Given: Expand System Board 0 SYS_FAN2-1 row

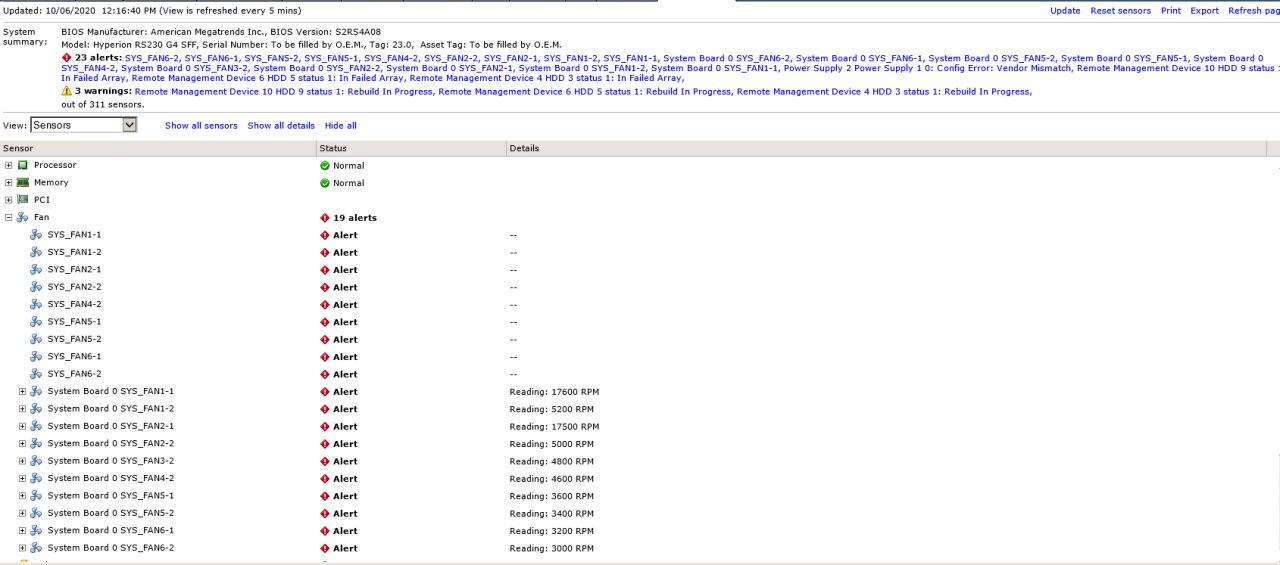Looking at the screenshot, I should [x=23, y=426].
